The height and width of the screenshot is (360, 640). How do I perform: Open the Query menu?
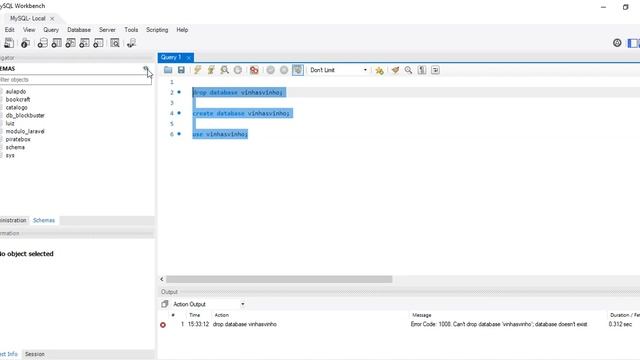click(51, 30)
